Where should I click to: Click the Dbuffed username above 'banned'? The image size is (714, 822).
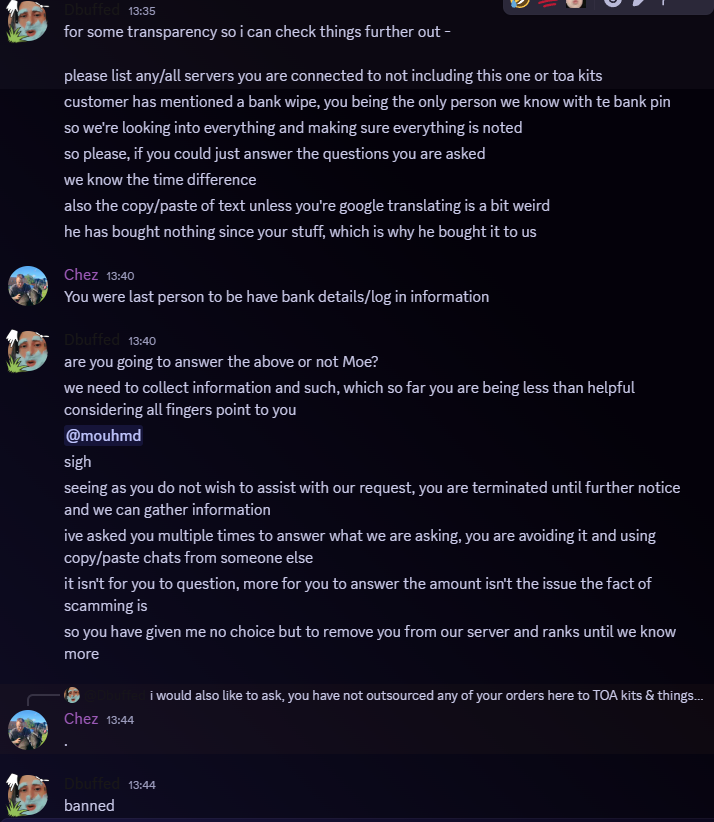click(x=92, y=784)
